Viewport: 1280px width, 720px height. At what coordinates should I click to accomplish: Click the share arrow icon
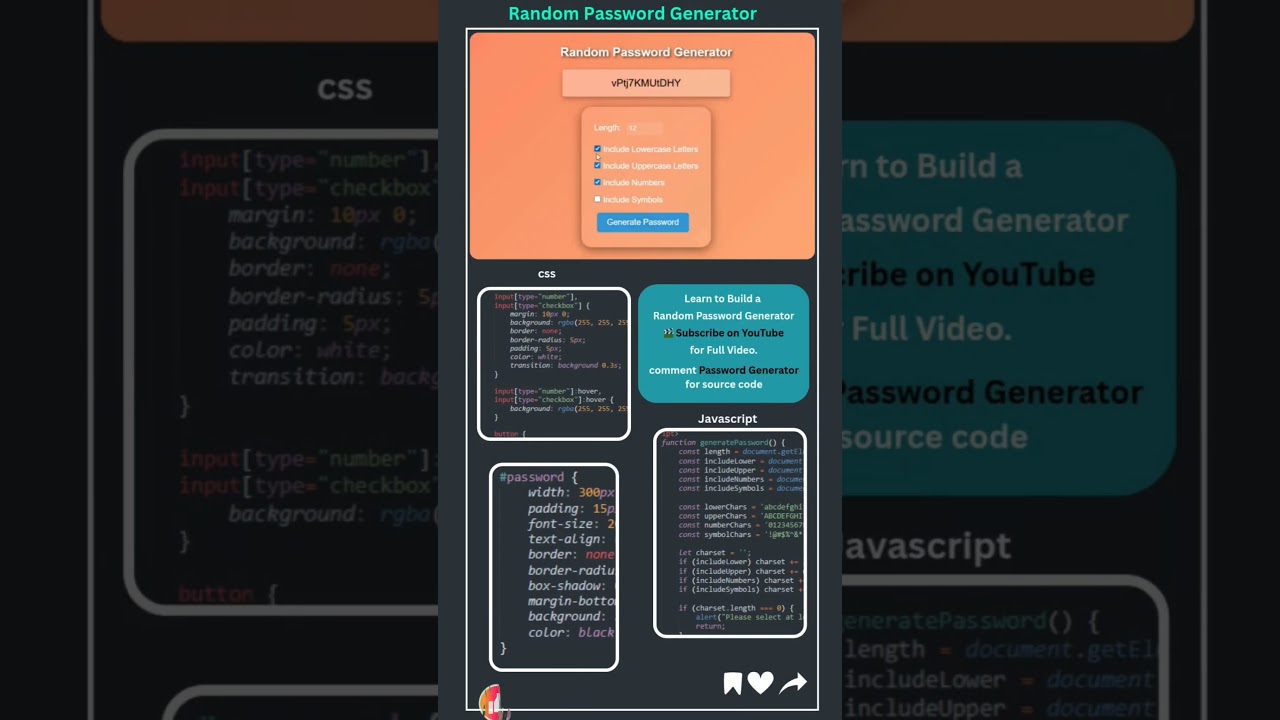793,683
